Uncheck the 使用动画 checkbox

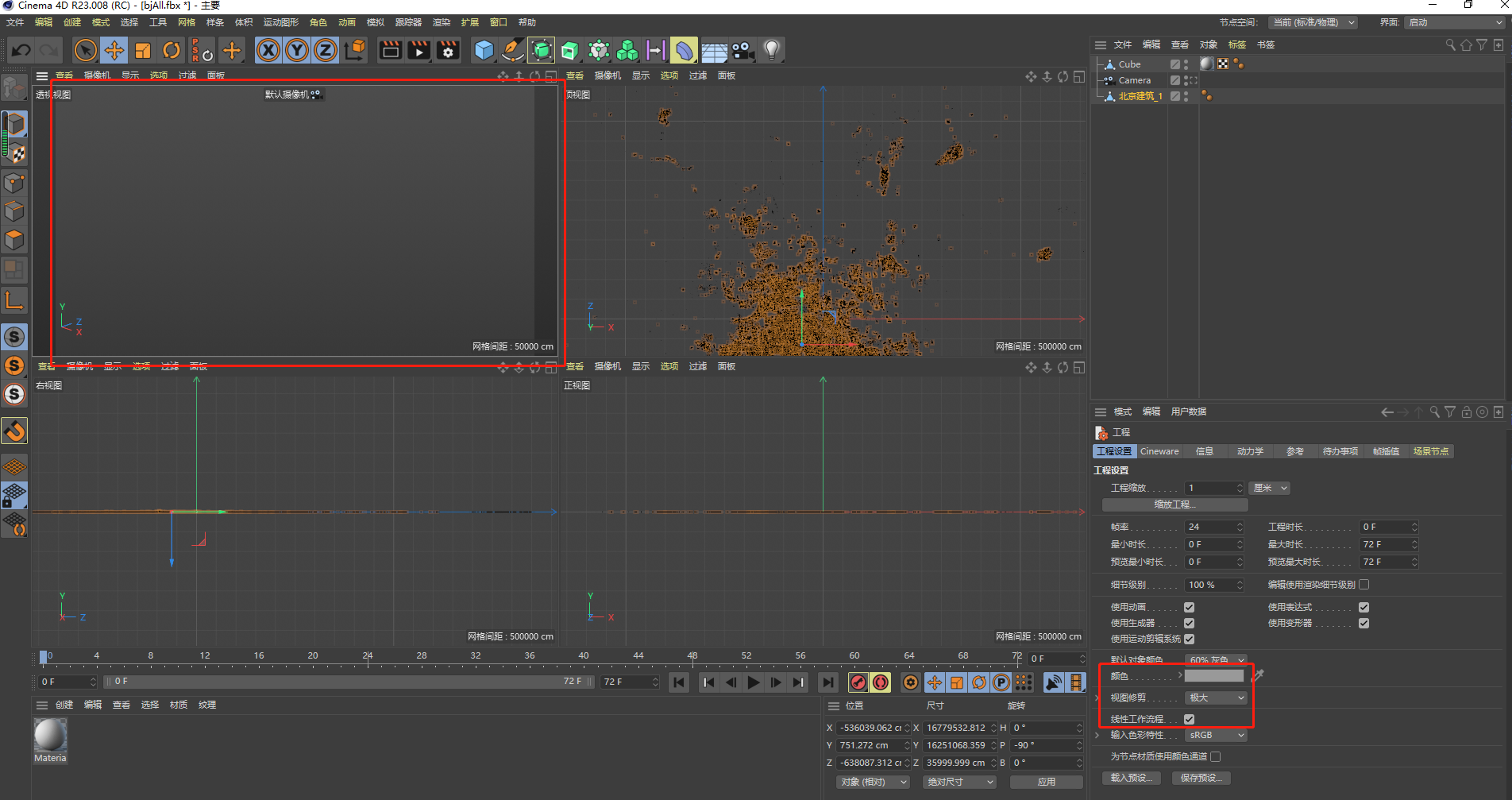(x=1189, y=606)
